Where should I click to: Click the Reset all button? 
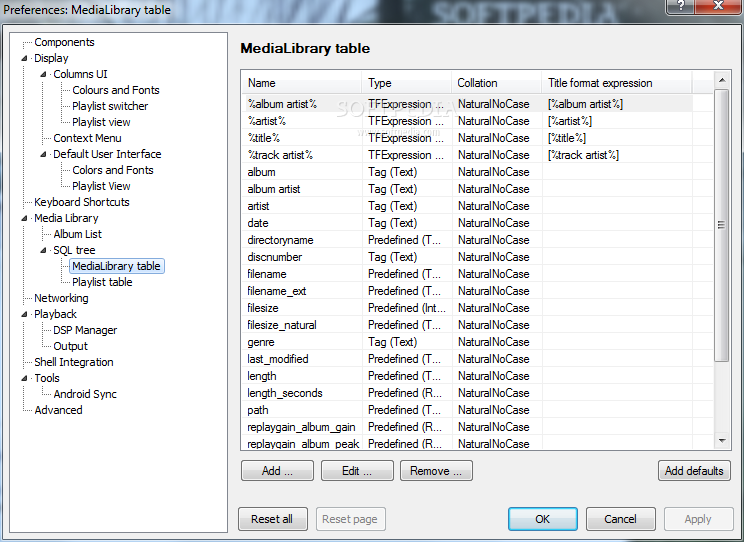tap(272, 519)
